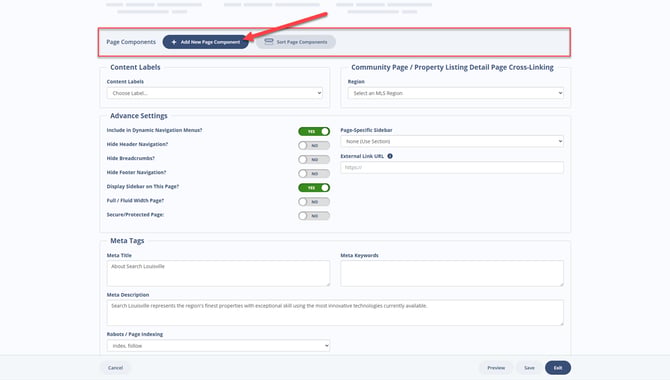
Task: Click the Meta Keywords text area
Action: (x=452, y=273)
